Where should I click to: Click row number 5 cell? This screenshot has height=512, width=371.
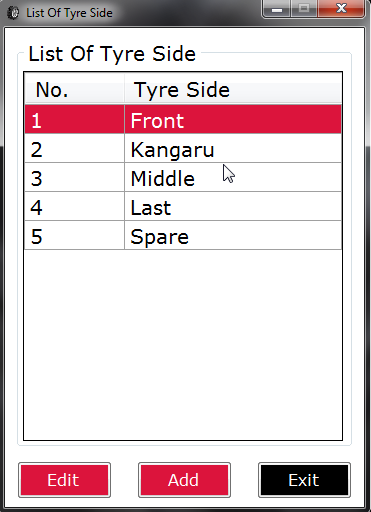tap(74, 235)
